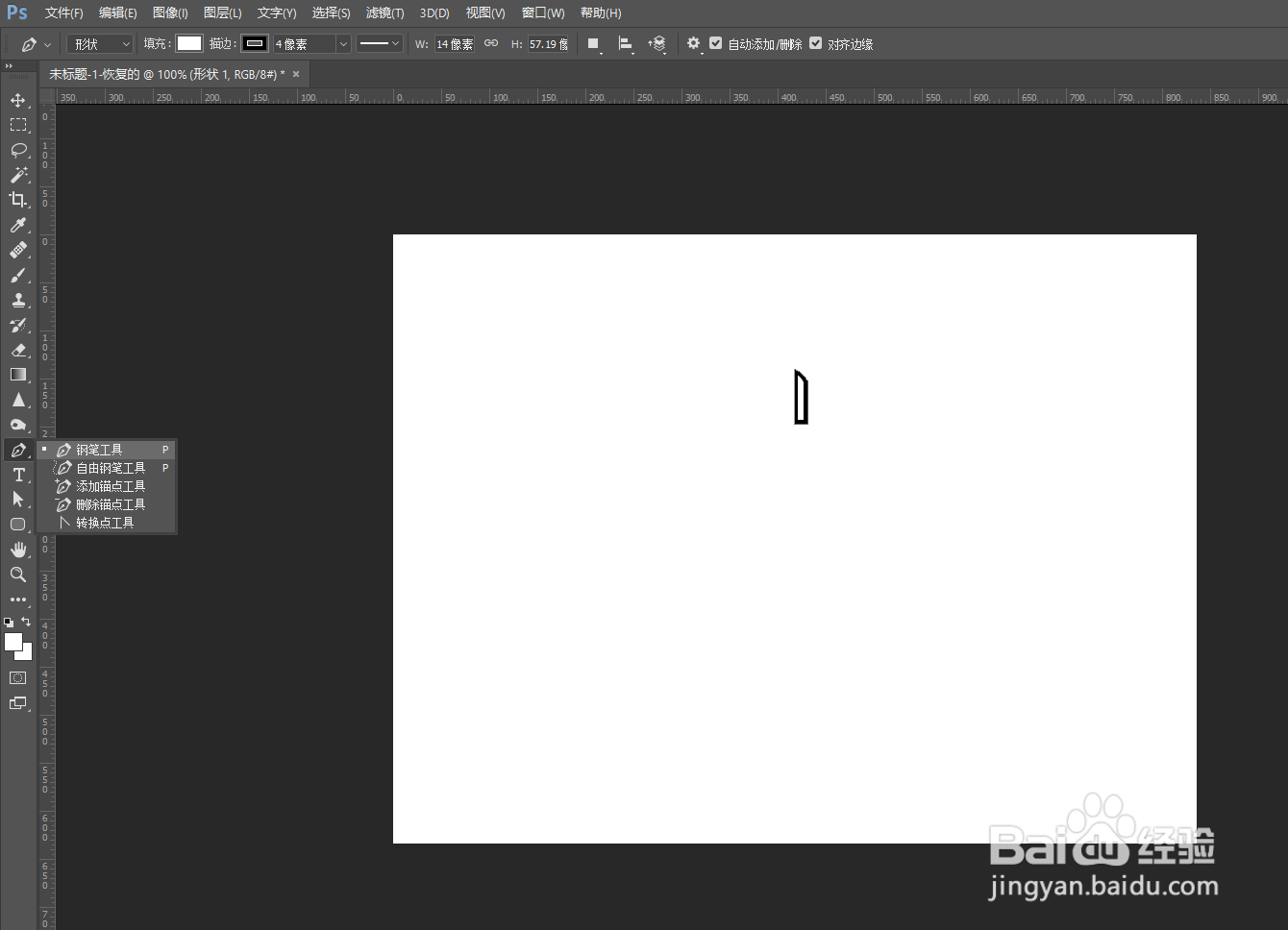The image size is (1288, 930).
Task: Click the background color swatch
Action: (x=27, y=654)
